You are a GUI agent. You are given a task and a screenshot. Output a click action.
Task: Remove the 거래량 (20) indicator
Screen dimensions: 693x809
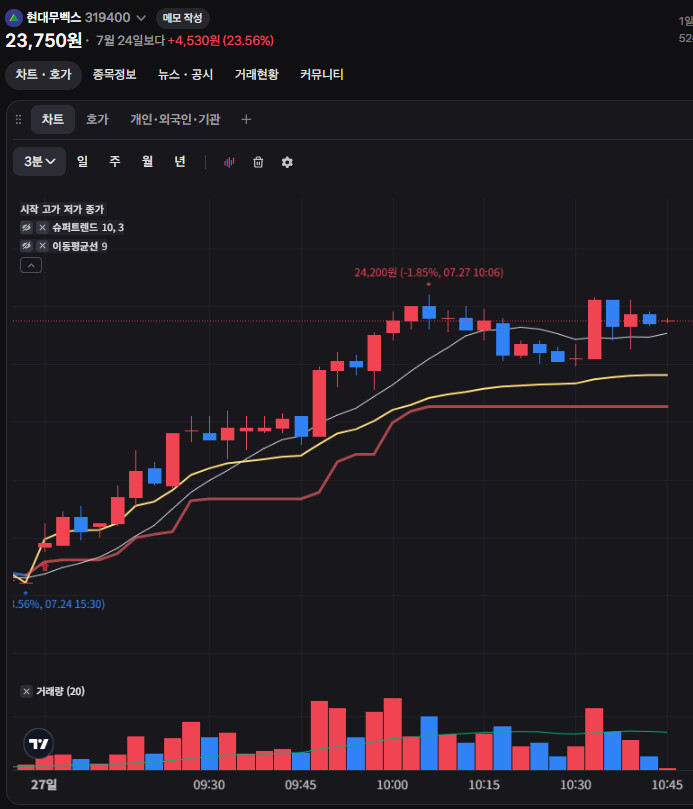pyautogui.click(x=26, y=691)
